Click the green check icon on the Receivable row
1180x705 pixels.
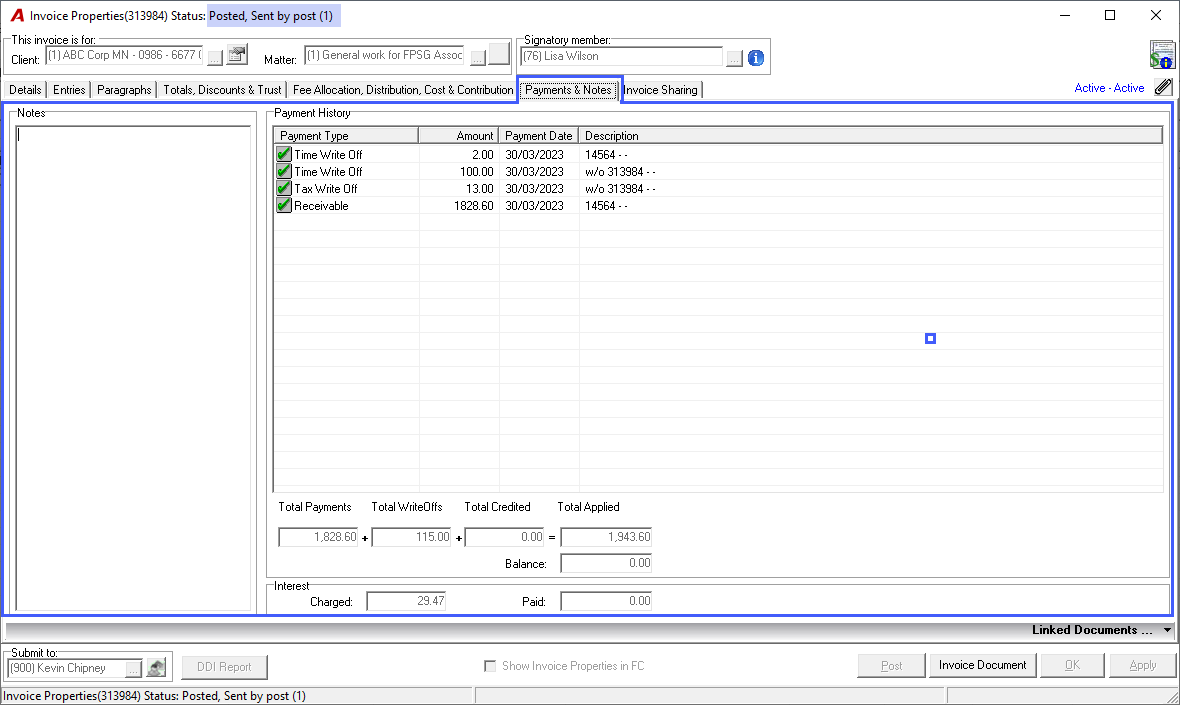pos(284,205)
